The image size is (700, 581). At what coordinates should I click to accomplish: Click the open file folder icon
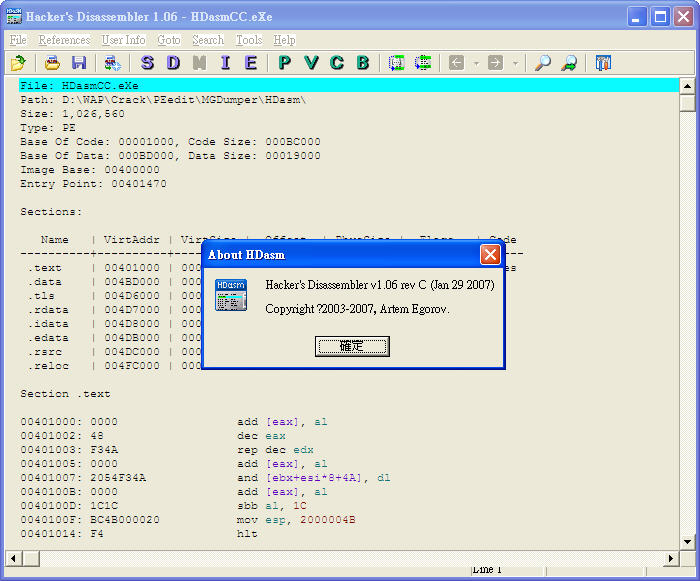(x=18, y=63)
